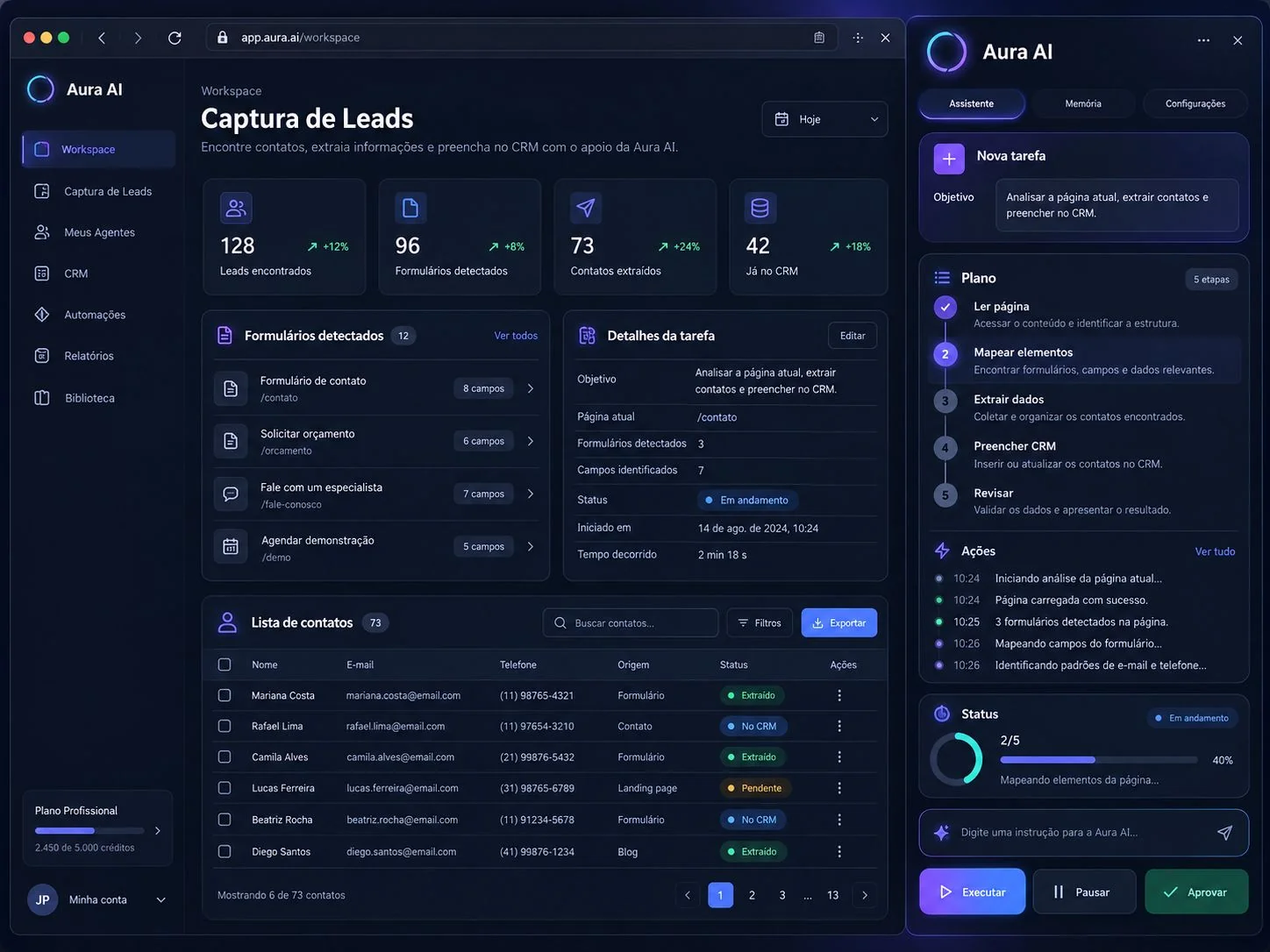1270x952 pixels.
Task: Select the Assistente tab
Action: (x=972, y=103)
